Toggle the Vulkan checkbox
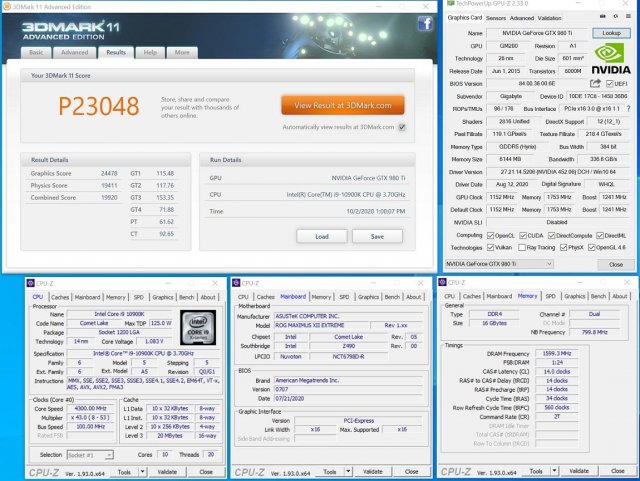The width and height of the screenshot is (640, 481). (490, 247)
